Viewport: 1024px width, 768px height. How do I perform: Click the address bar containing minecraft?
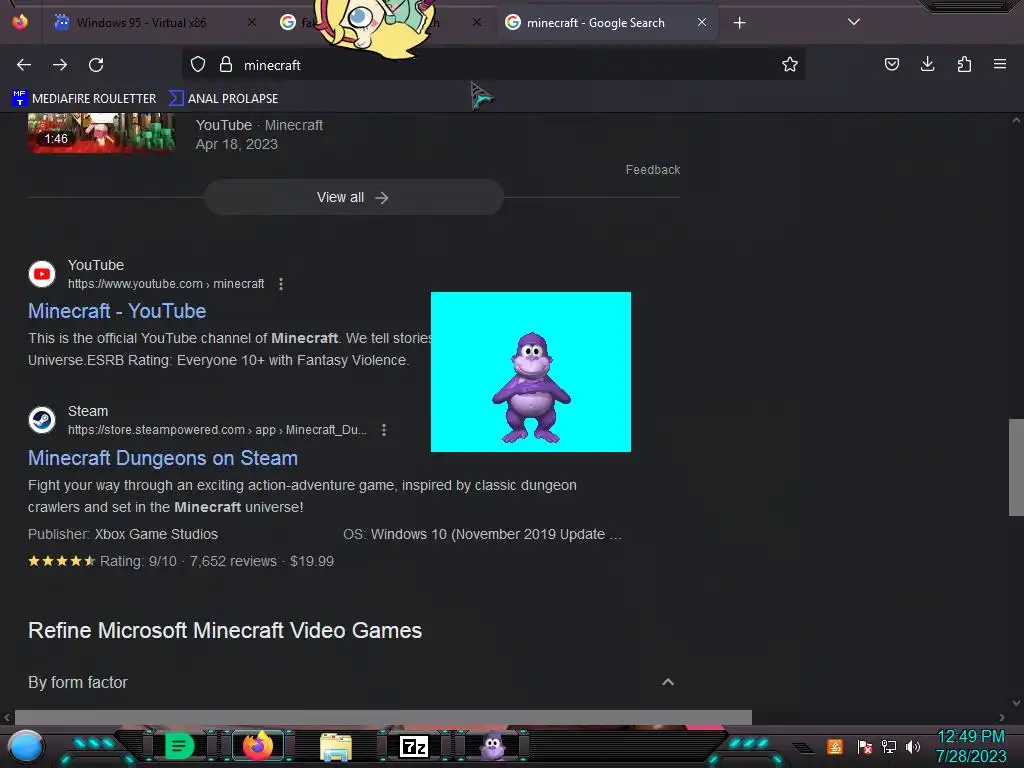[493, 65]
